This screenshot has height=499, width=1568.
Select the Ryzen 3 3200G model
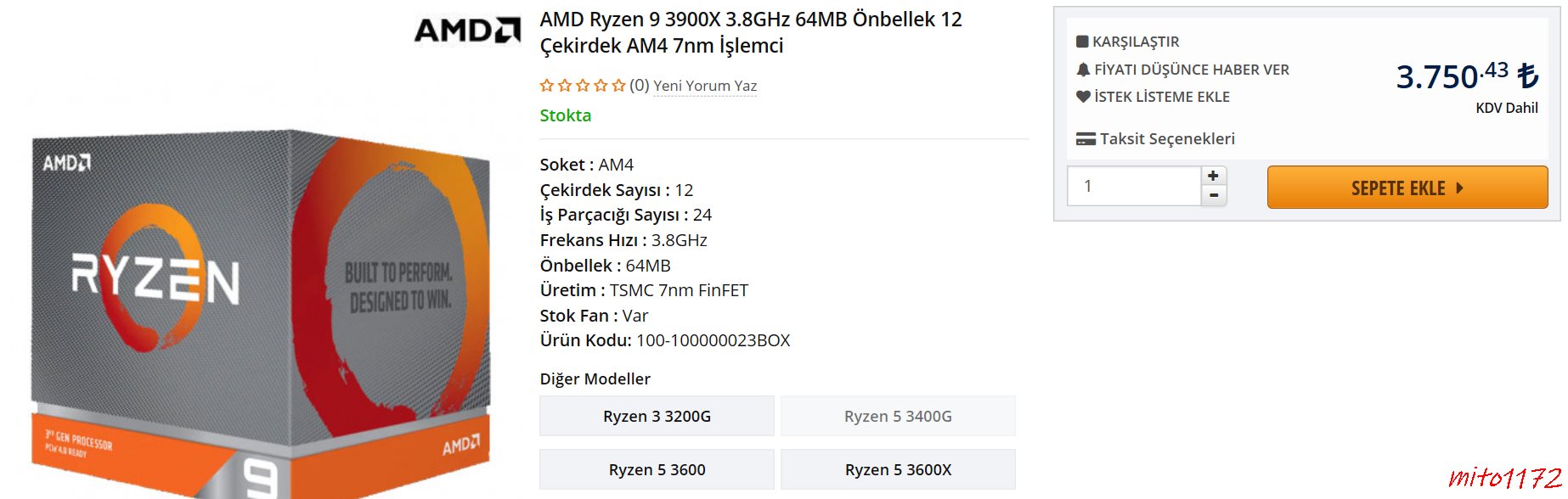click(657, 416)
